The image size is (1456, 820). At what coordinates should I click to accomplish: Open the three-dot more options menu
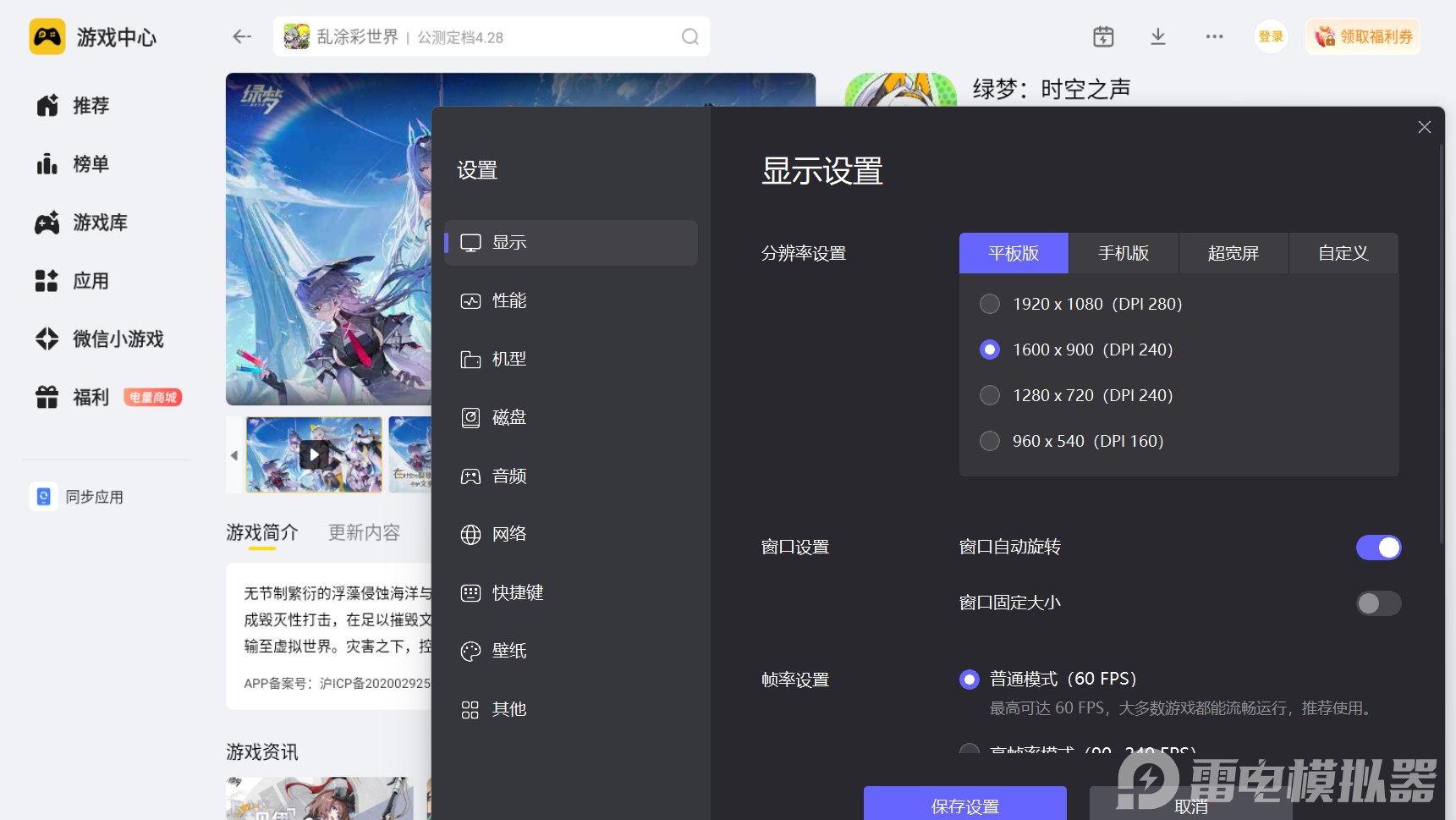pos(1214,36)
